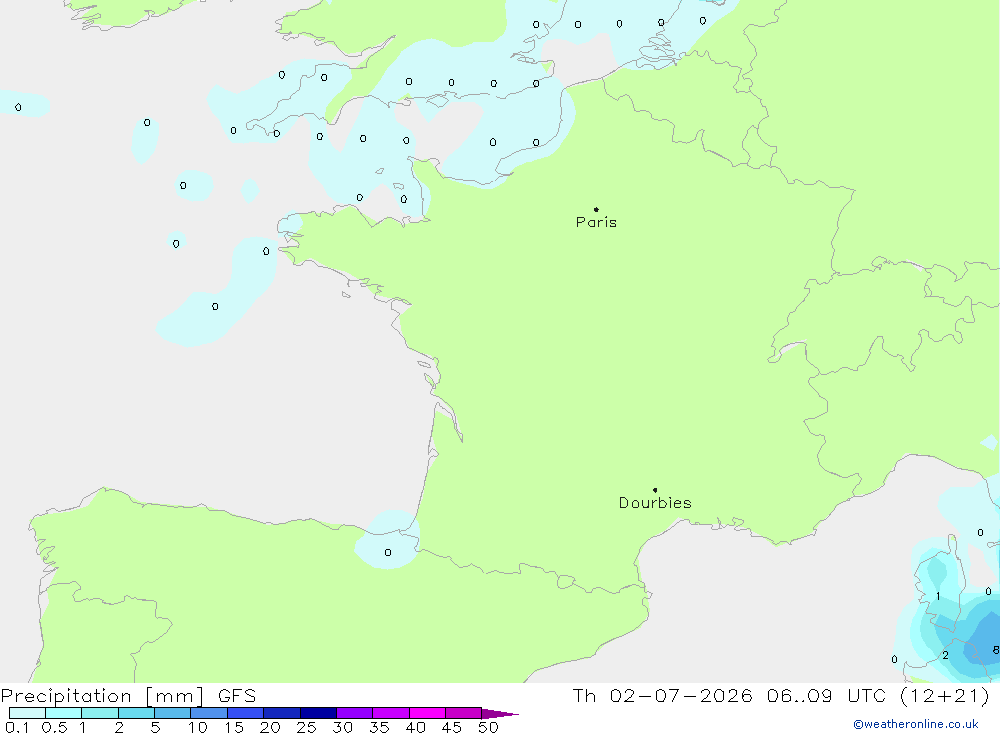Click the precipitation value '8' near Corsica
The height and width of the screenshot is (733, 1000).
(x=995, y=650)
